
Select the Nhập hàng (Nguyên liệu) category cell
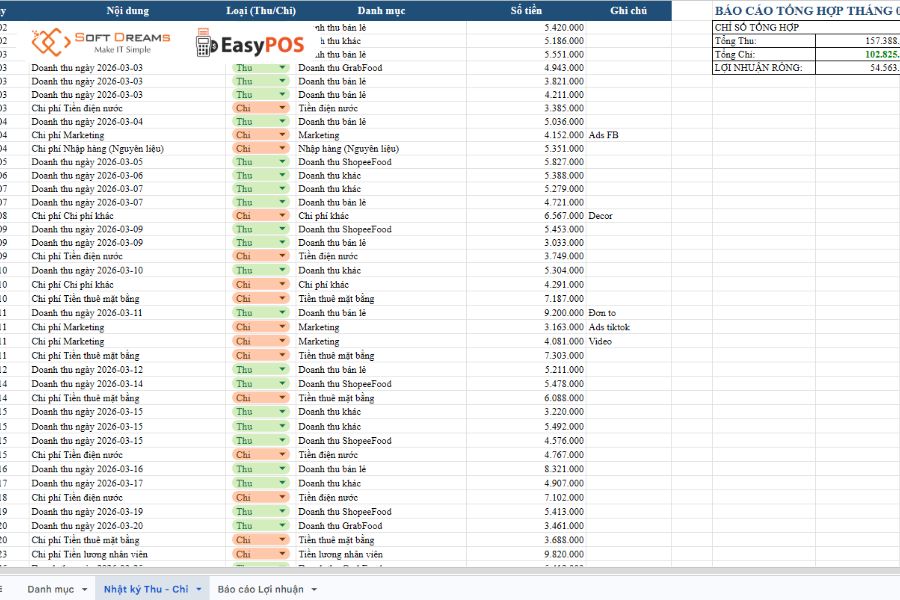[381, 149]
